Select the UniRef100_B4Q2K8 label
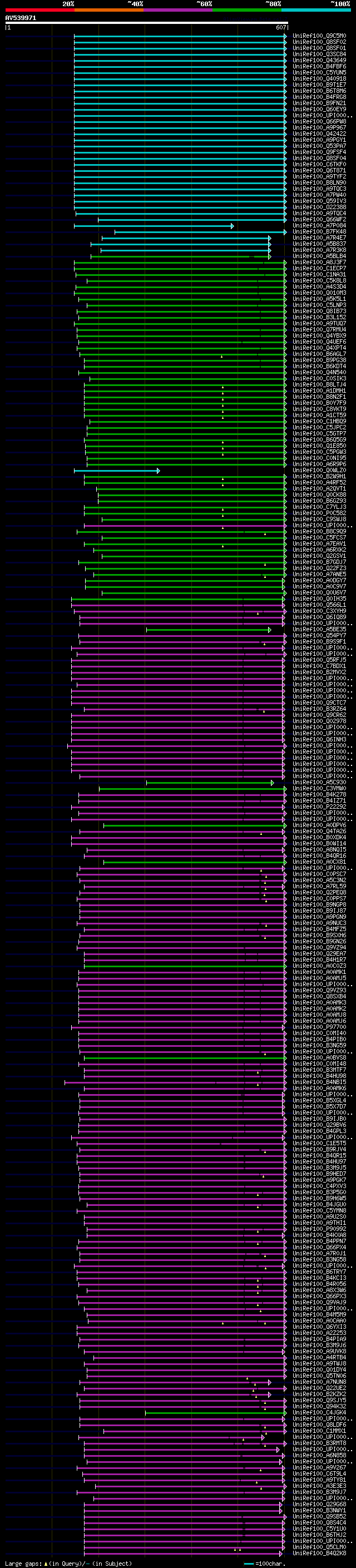 319,1554
